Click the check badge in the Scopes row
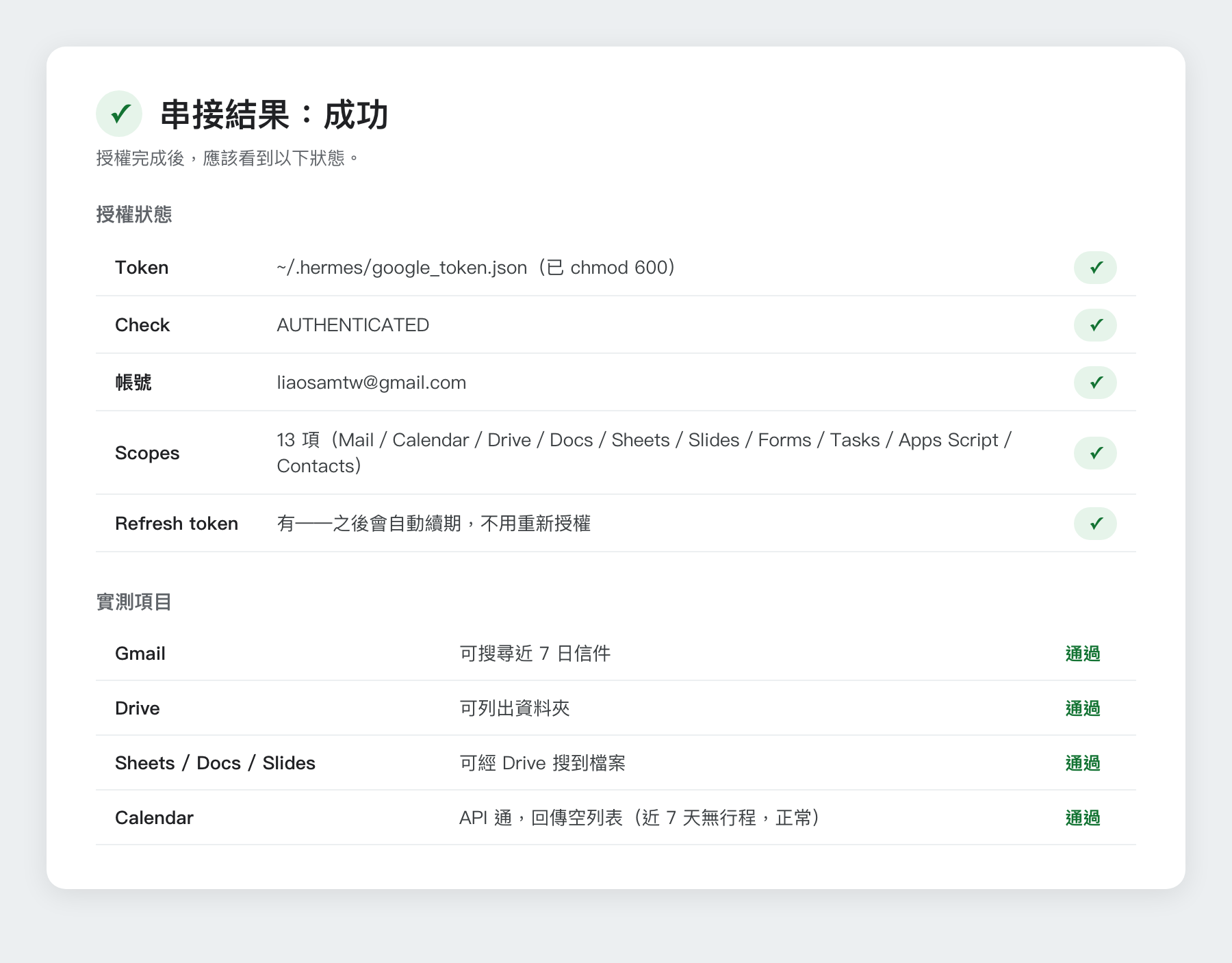This screenshot has width=1232, height=963. (x=1095, y=453)
